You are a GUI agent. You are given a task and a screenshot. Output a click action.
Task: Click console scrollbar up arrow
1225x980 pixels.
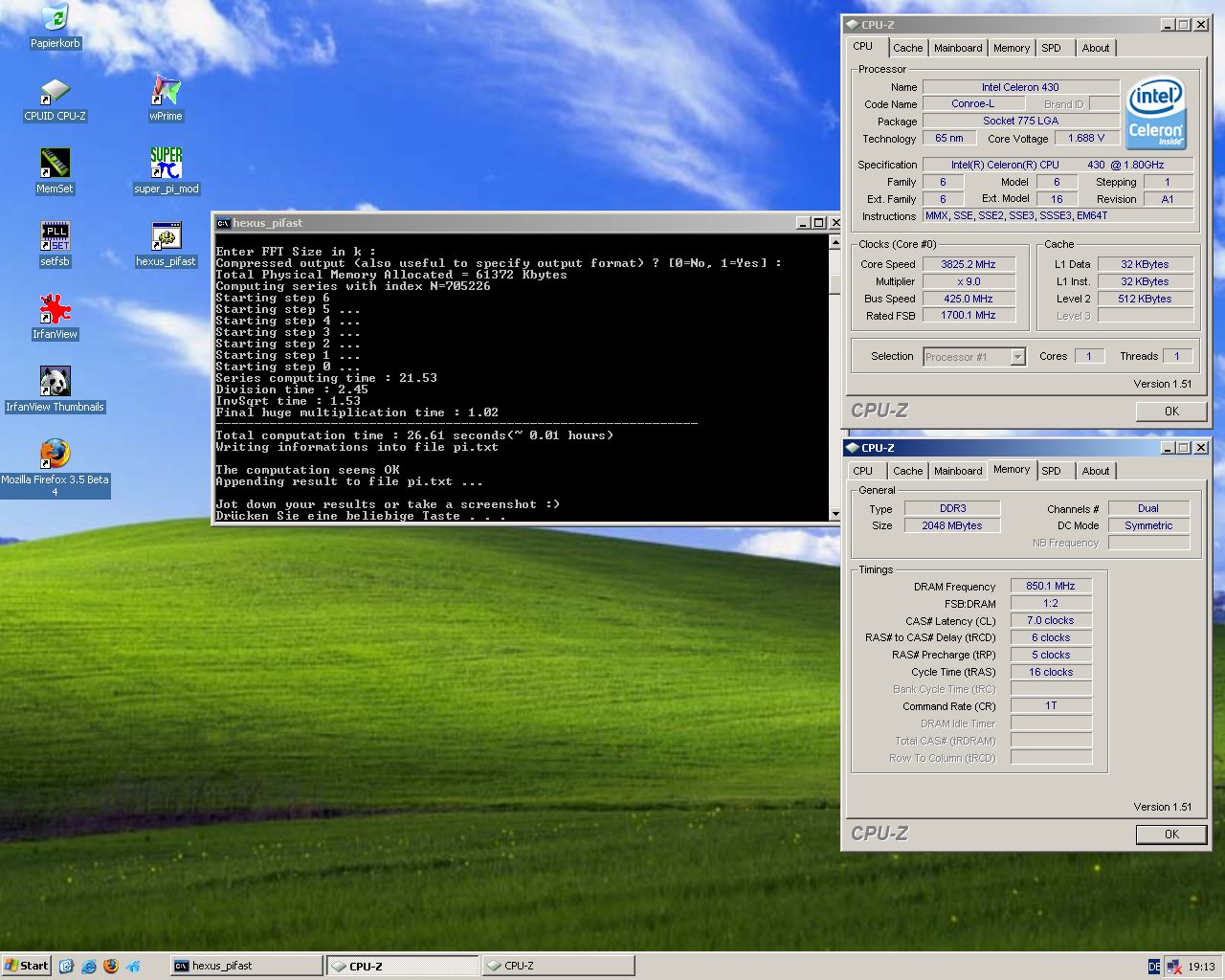coord(835,242)
